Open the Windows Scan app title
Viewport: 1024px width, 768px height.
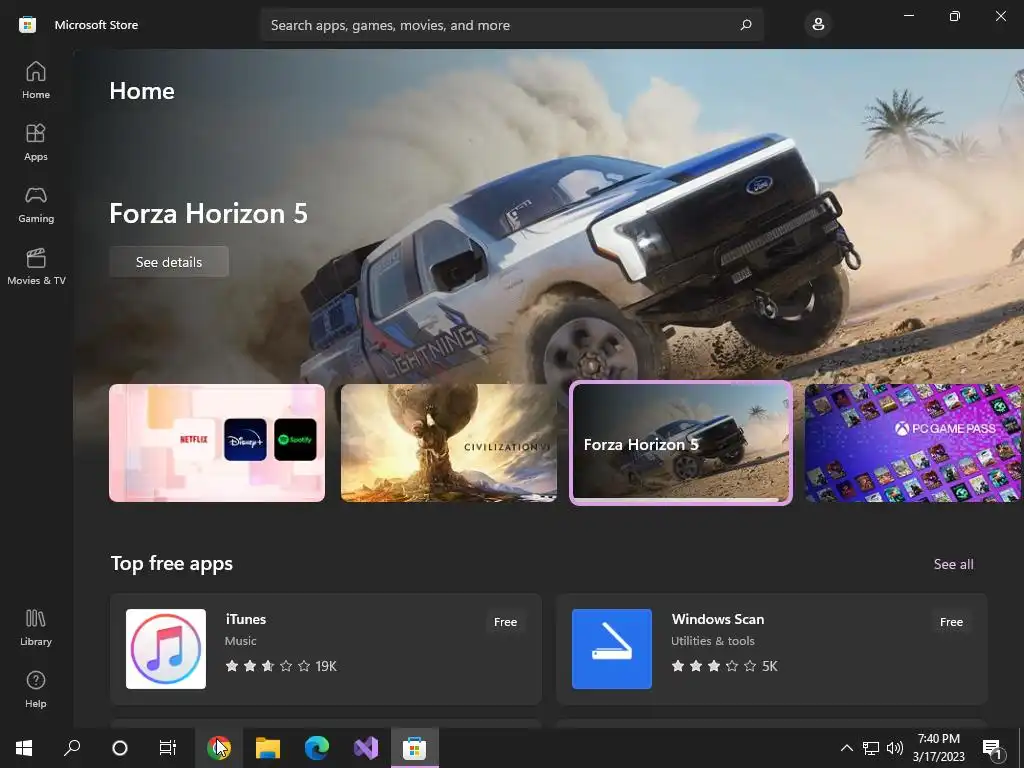pos(718,619)
